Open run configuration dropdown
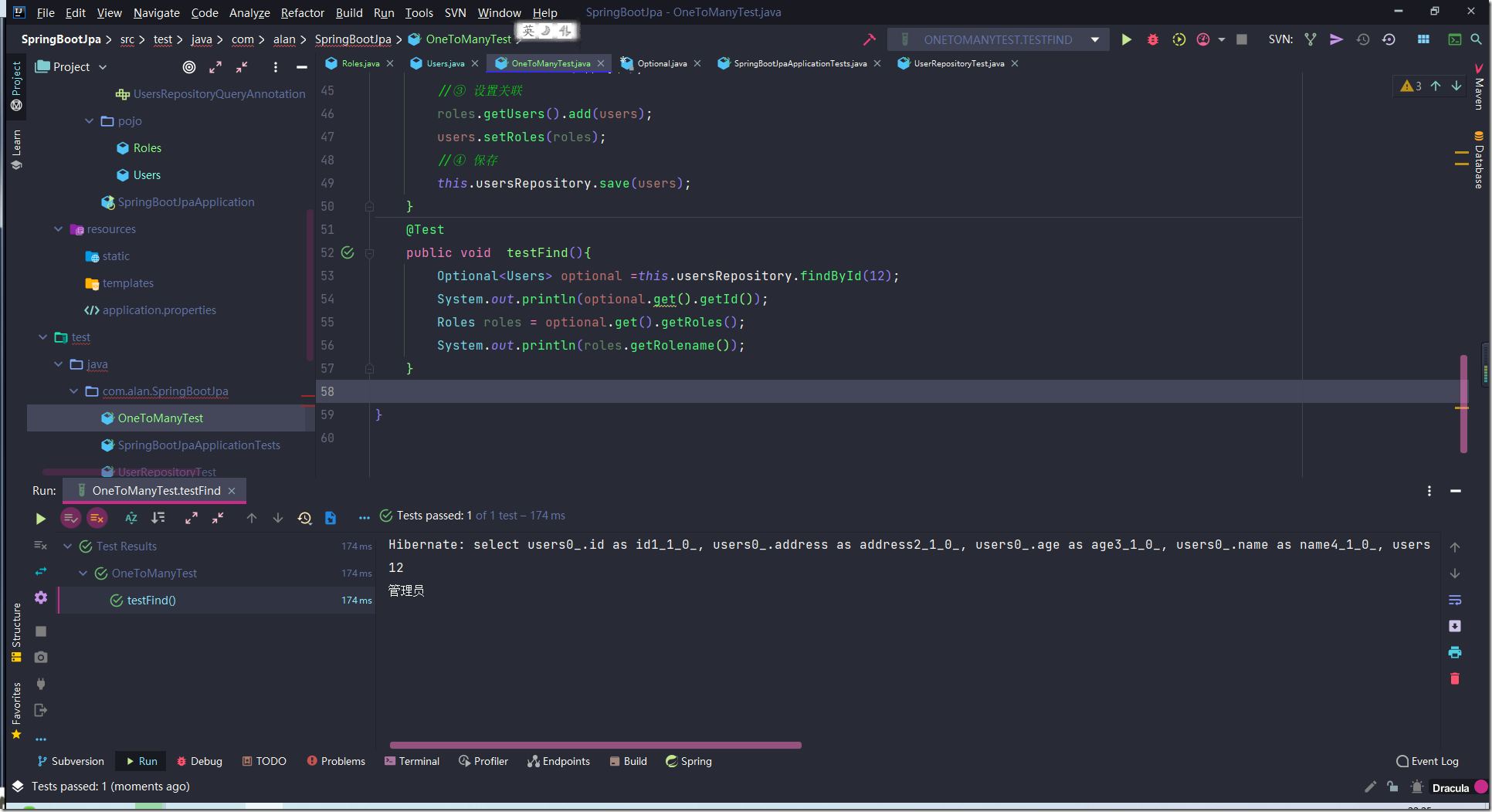This screenshot has width=1492, height=812. point(1095,39)
